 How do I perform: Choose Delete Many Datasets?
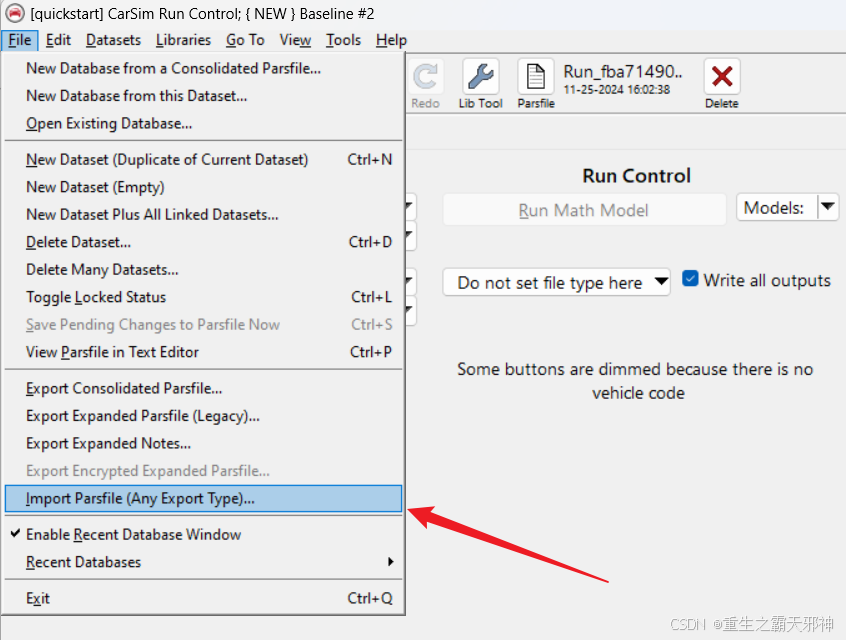click(x=204, y=270)
